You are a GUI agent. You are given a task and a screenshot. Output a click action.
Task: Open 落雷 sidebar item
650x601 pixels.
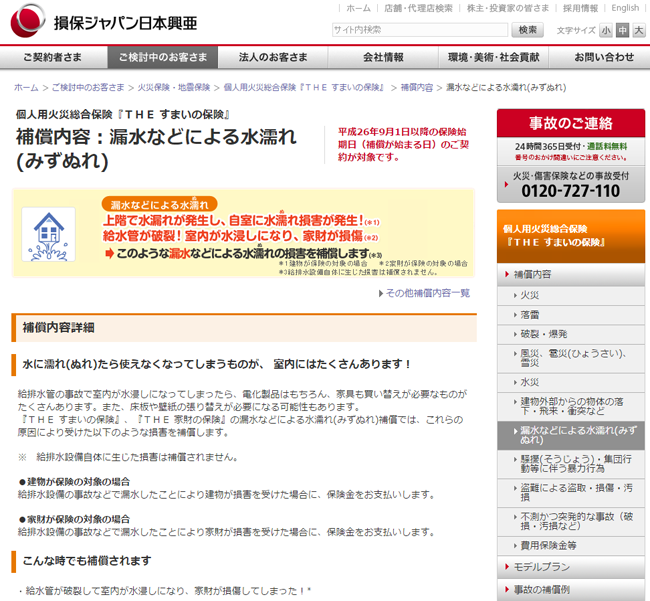[x=571, y=315]
